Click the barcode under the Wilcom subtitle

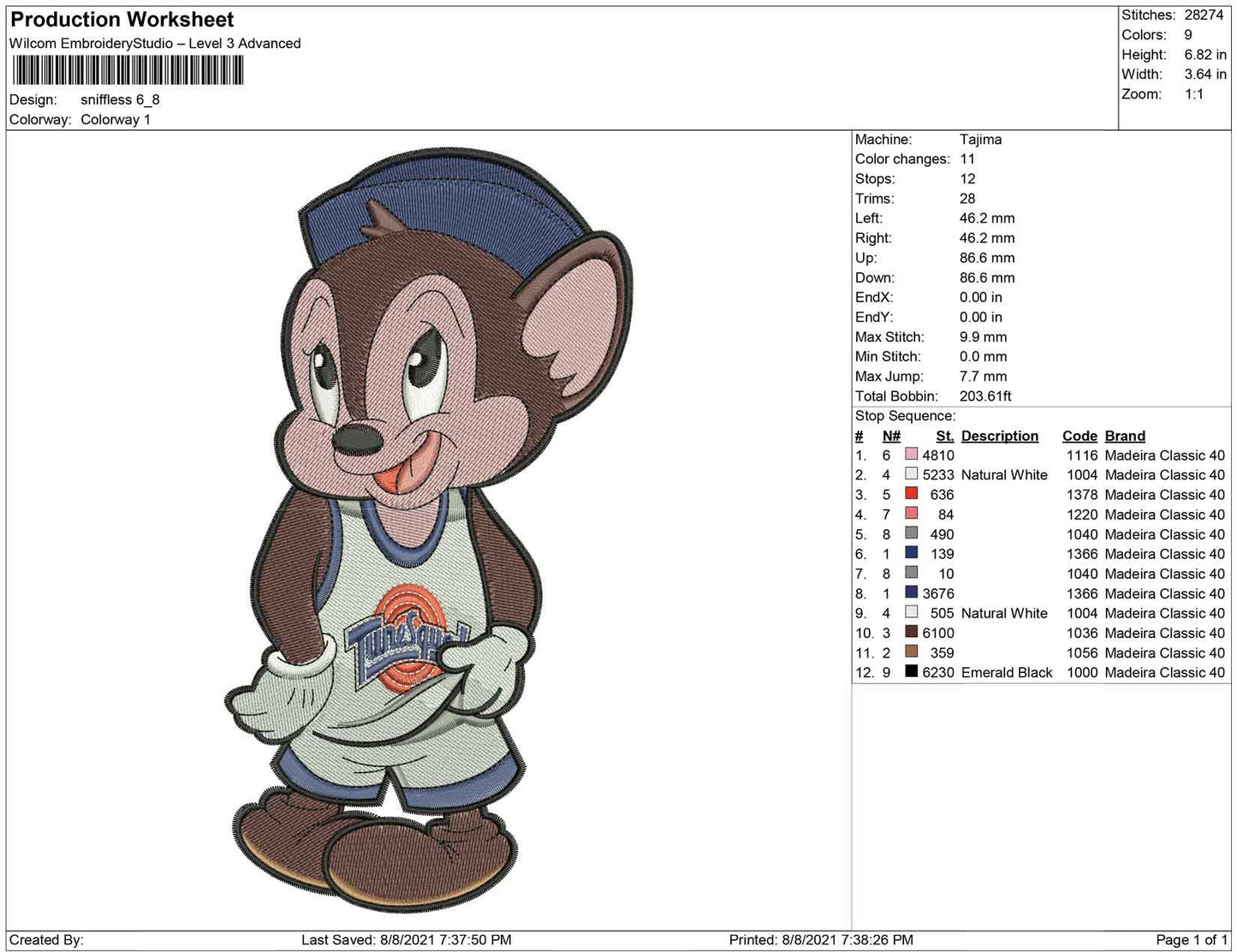[127, 69]
